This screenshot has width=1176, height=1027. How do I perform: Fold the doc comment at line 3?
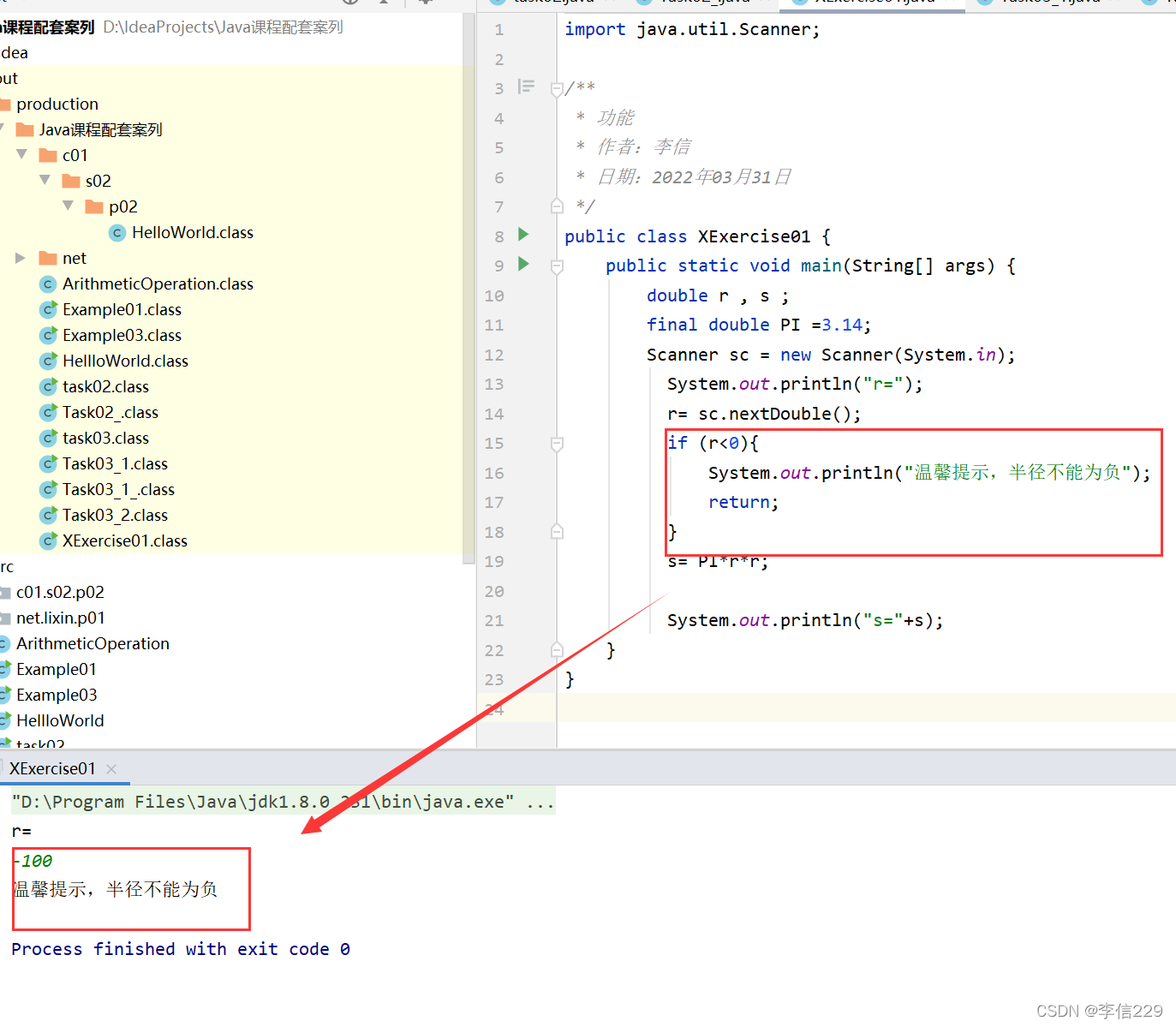tap(557, 88)
